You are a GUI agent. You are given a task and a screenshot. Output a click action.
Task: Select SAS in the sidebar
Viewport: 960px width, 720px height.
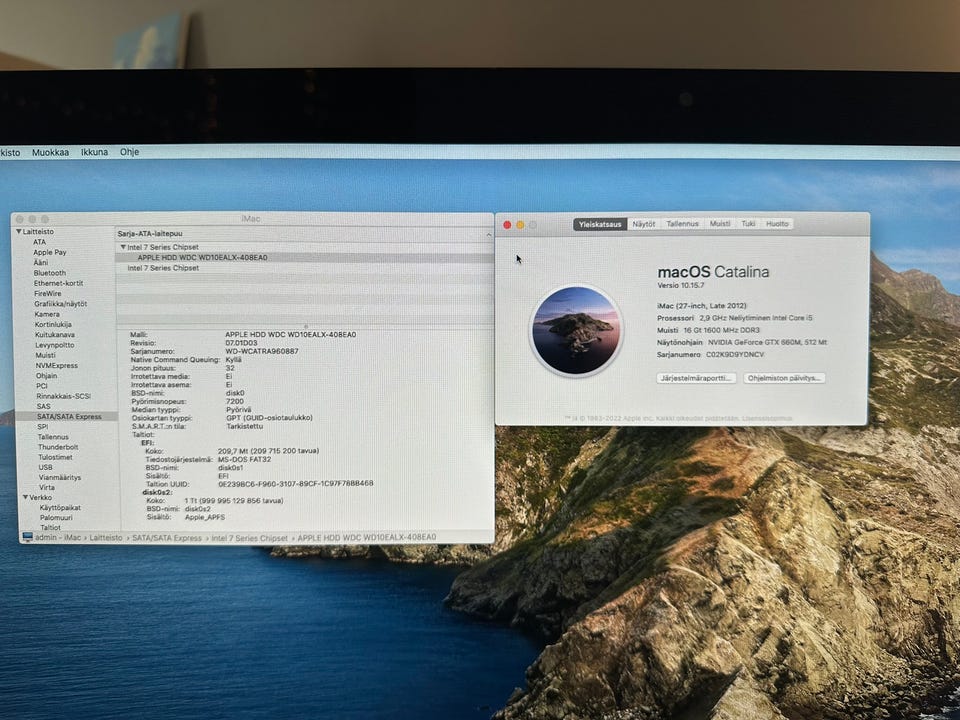43,407
